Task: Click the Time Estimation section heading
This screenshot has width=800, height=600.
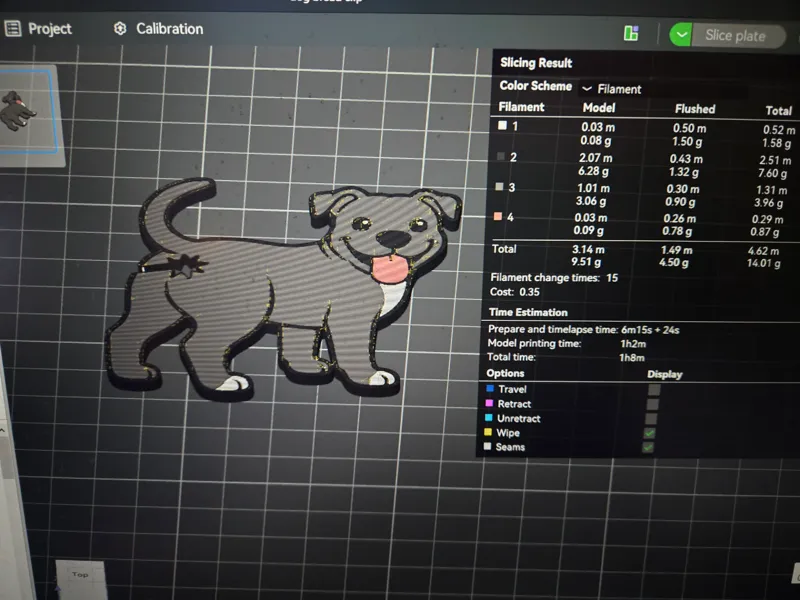Action: 528,312
